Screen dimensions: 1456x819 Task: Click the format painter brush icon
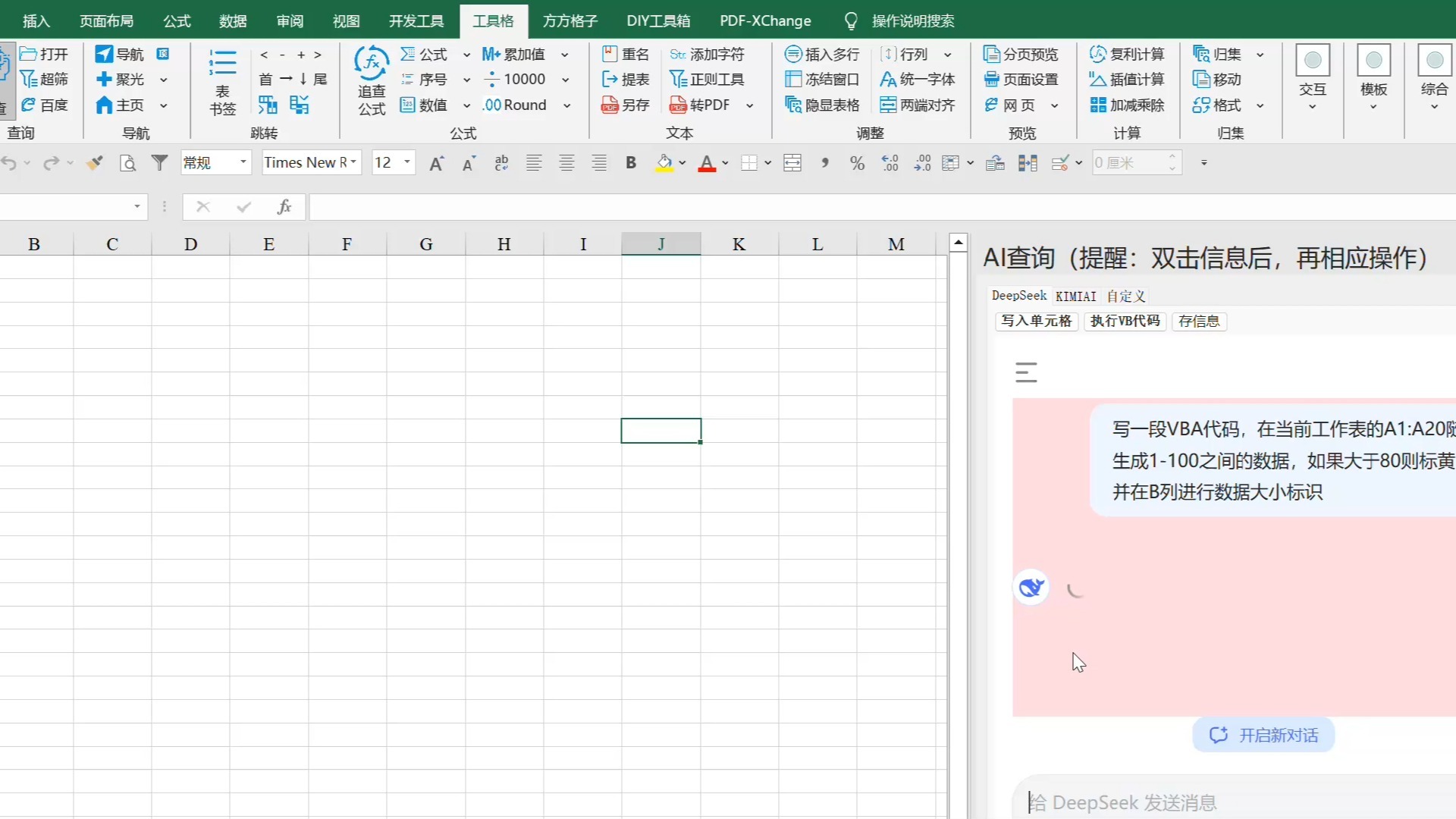94,163
